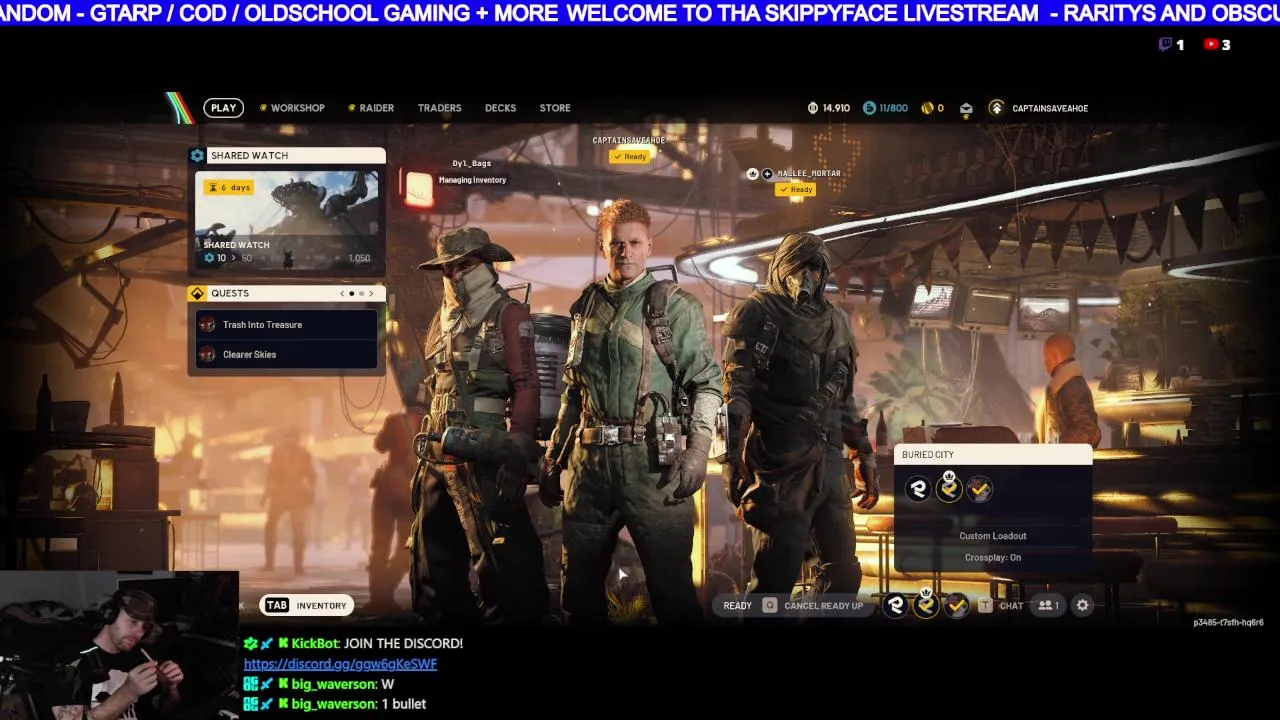Click the READY button in bottom bar
The width and height of the screenshot is (1280, 720).
(x=738, y=605)
